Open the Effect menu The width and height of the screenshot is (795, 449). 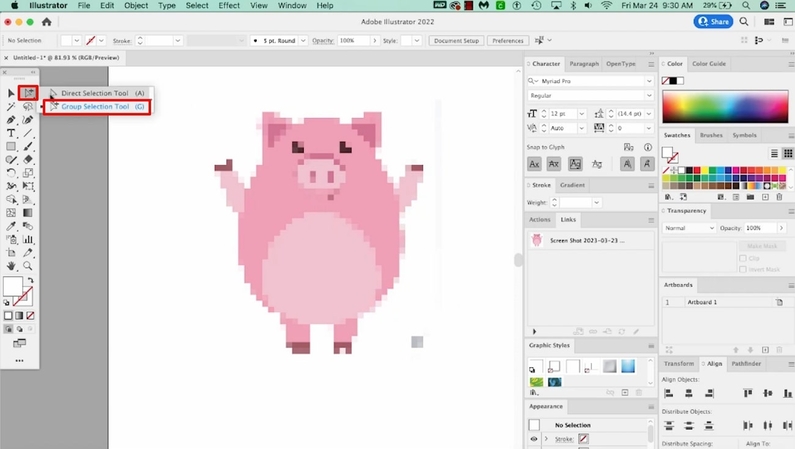[229, 6]
